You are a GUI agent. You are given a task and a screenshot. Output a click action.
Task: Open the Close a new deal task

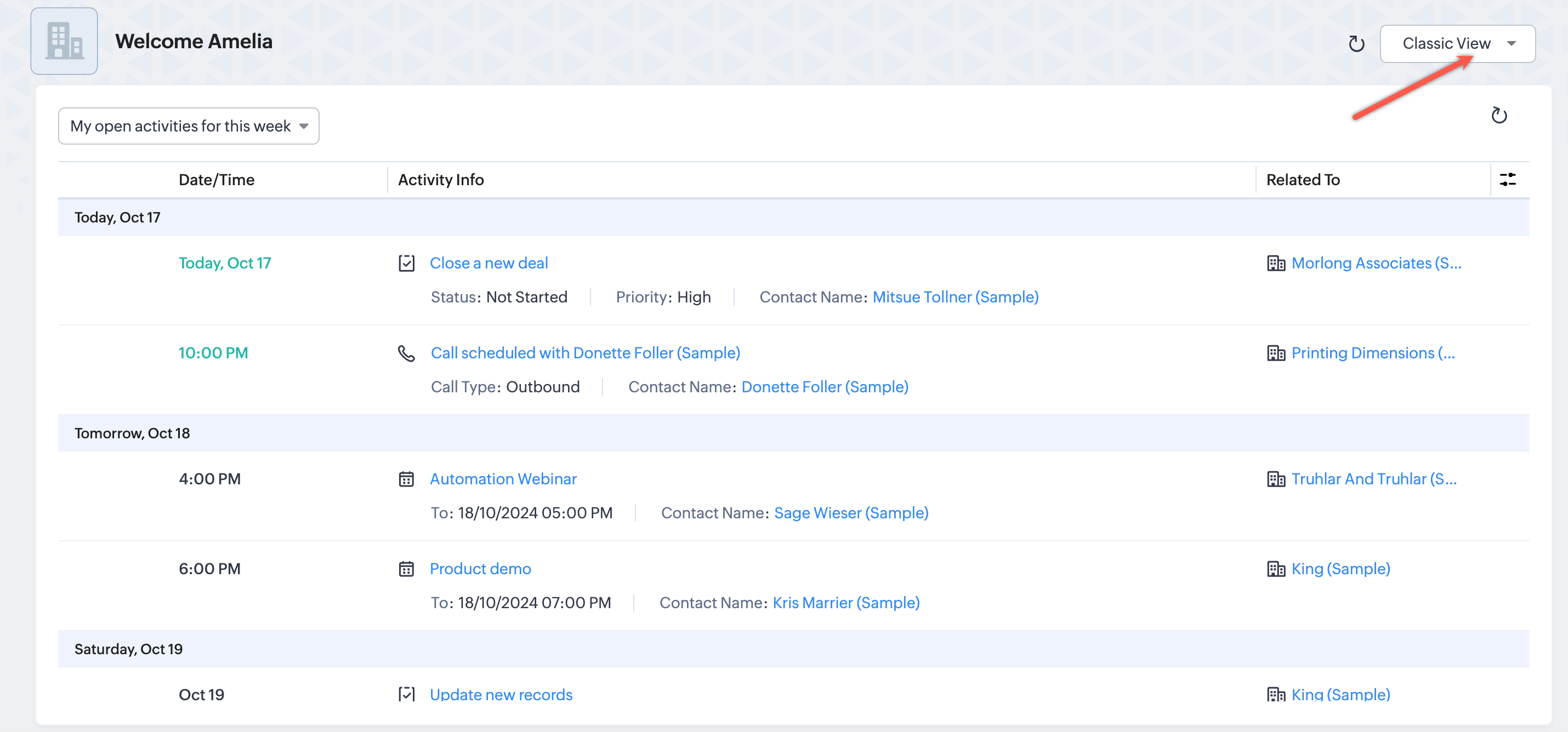489,263
